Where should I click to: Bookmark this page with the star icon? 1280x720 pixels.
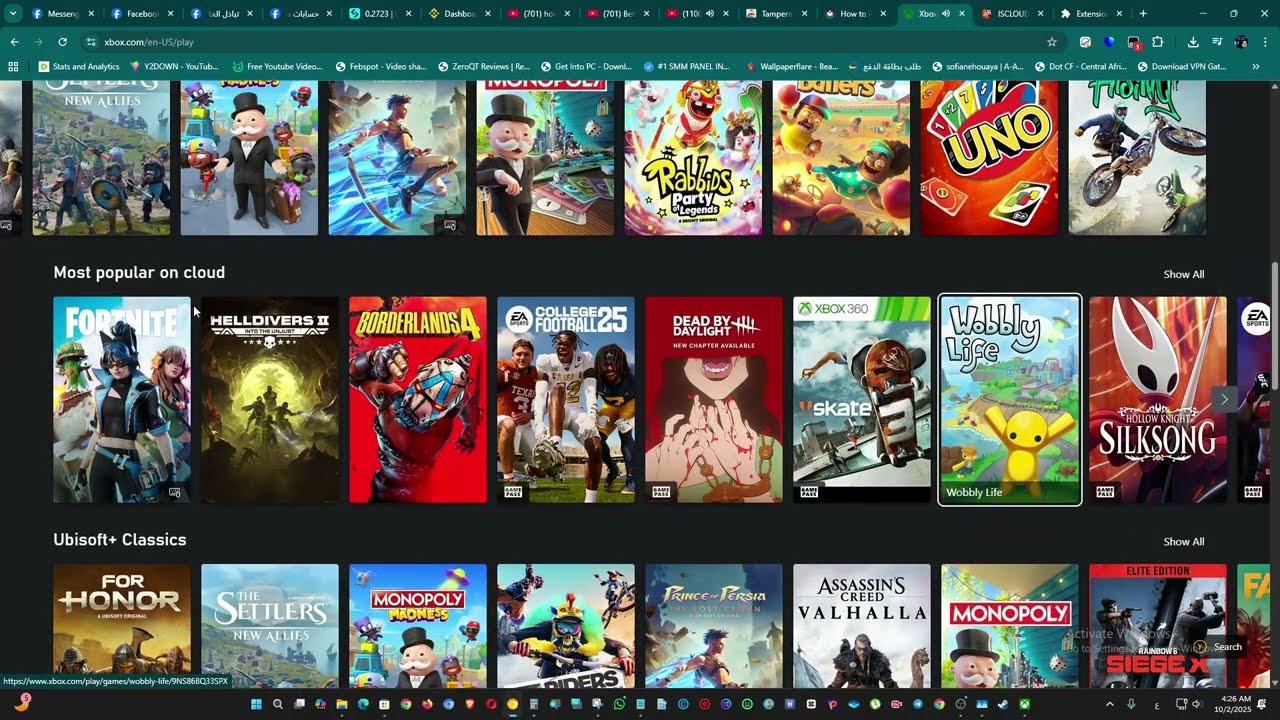pyautogui.click(x=1051, y=42)
